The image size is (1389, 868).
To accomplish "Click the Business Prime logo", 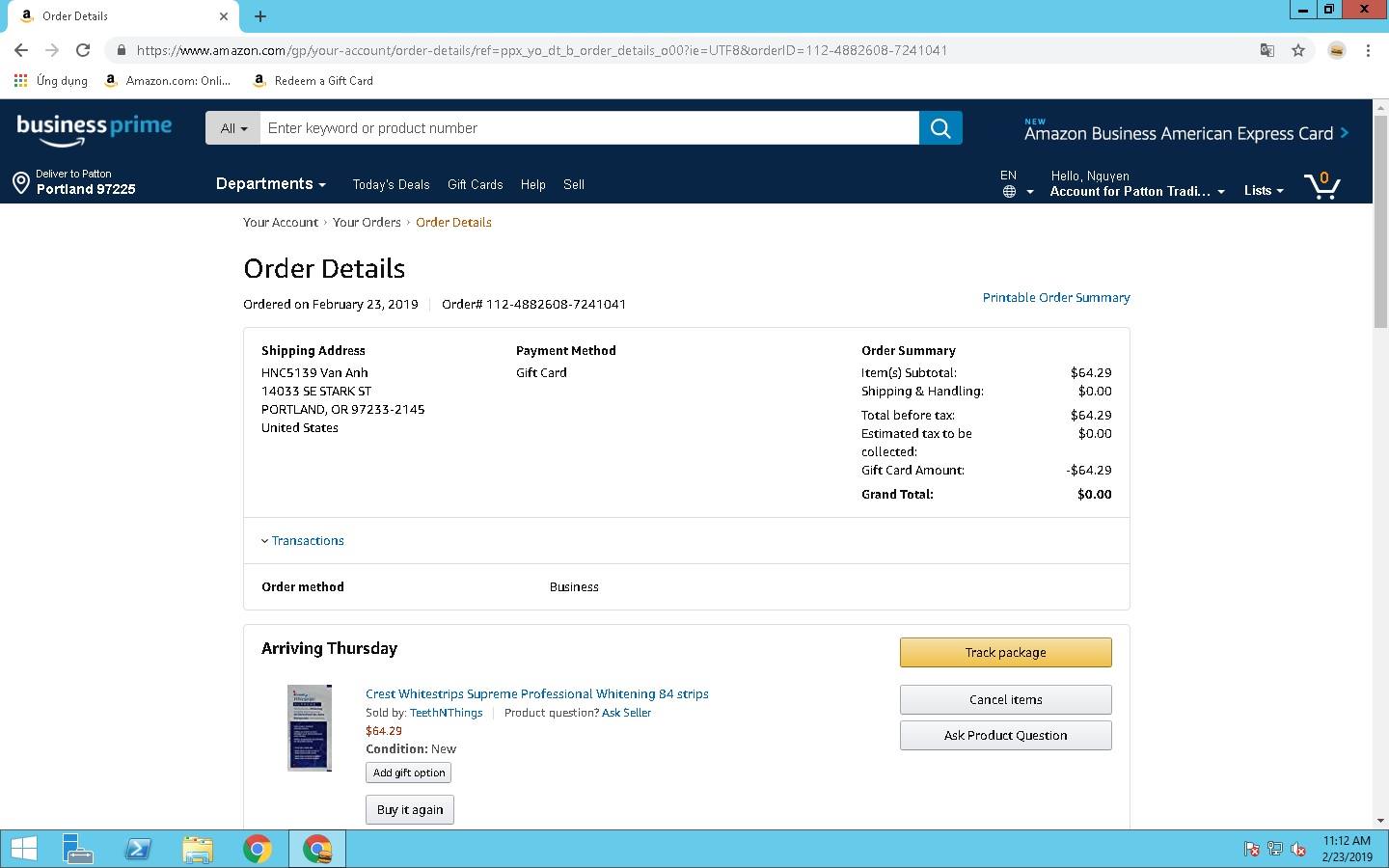I will (x=95, y=129).
